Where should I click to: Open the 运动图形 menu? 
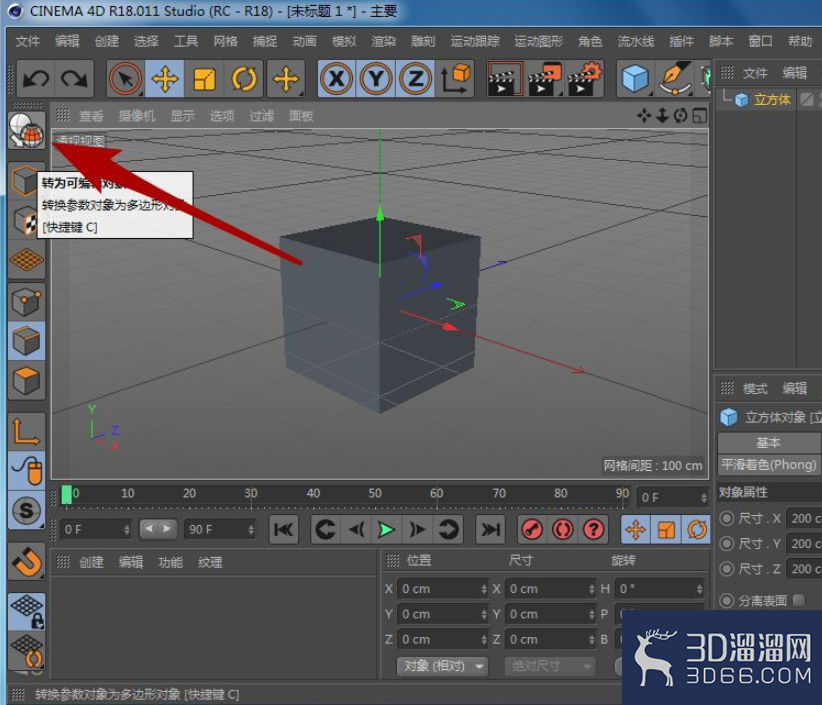pyautogui.click(x=538, y=41)
